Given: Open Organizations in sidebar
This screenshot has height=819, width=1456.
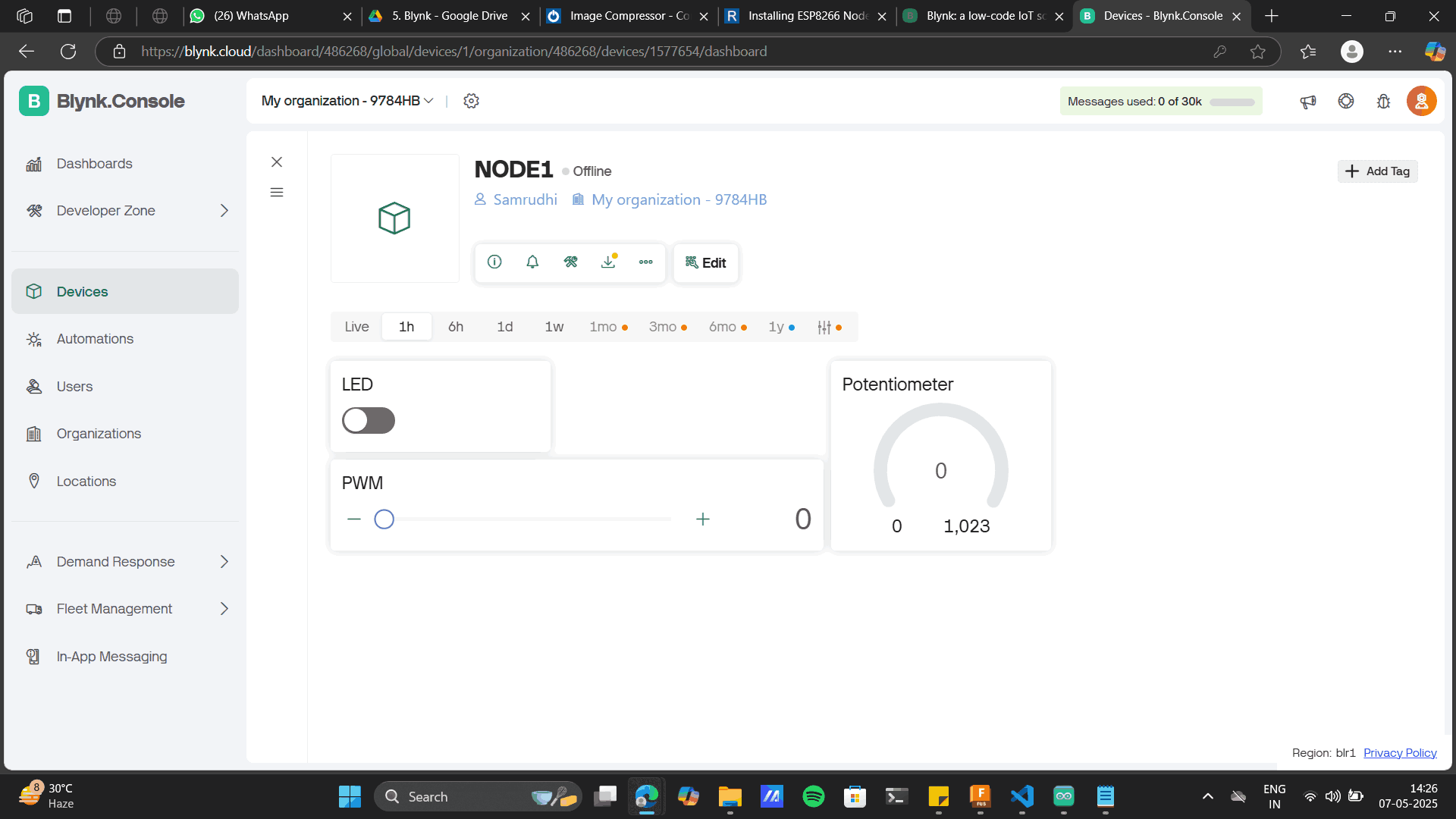Looking at the screenshot, I should point(125,434).
